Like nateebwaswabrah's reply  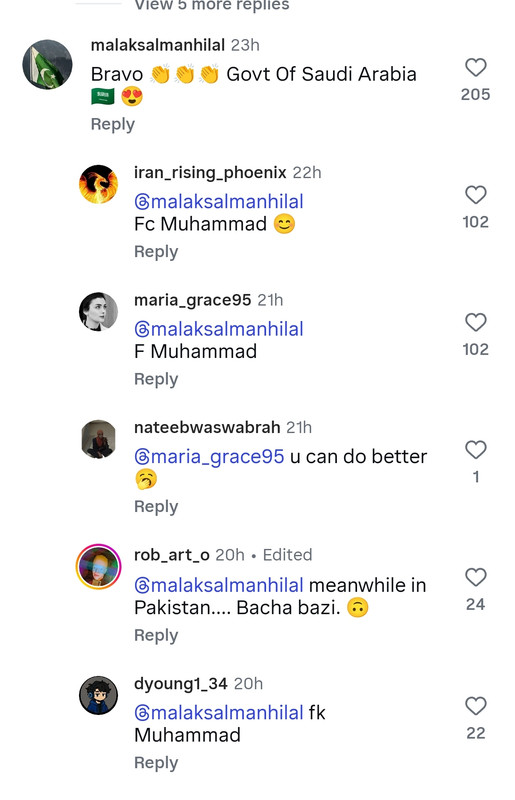click(475, 450)
